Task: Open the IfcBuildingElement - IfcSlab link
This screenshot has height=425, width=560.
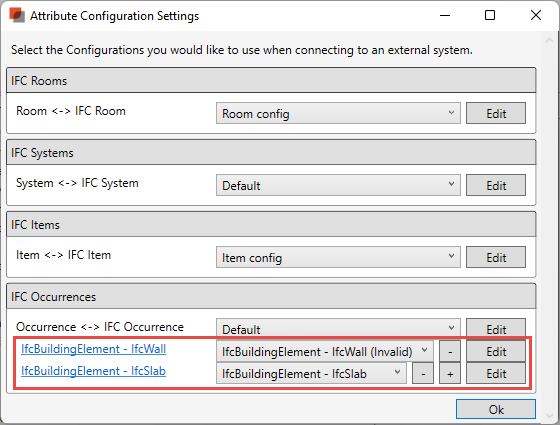Action: (x=94, y=371)
